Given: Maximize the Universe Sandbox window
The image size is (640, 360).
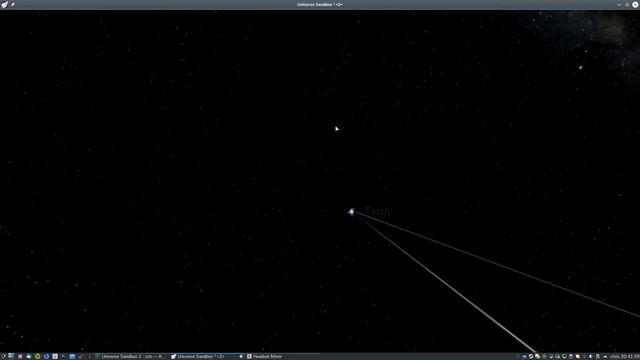Looking at the screenshot, I should [x=627, y=4].
